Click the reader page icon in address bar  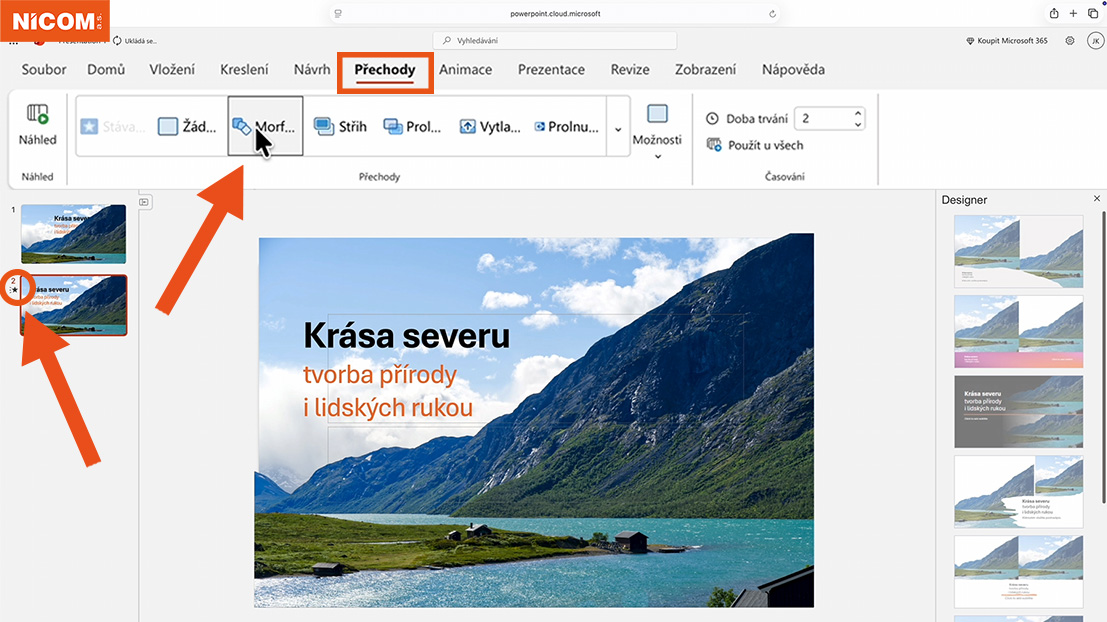click(338, 13)
